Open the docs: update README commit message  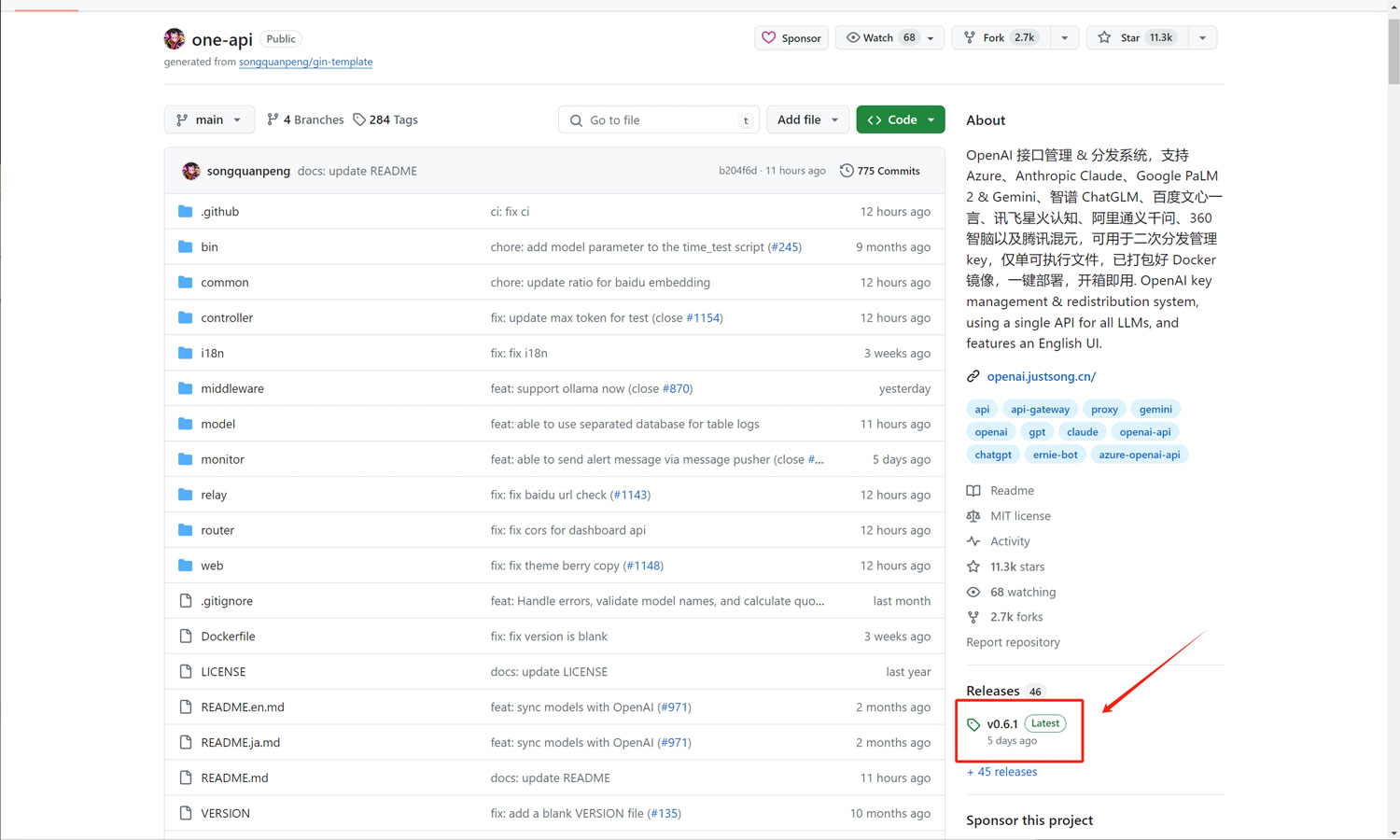click(x=357, y=171)
